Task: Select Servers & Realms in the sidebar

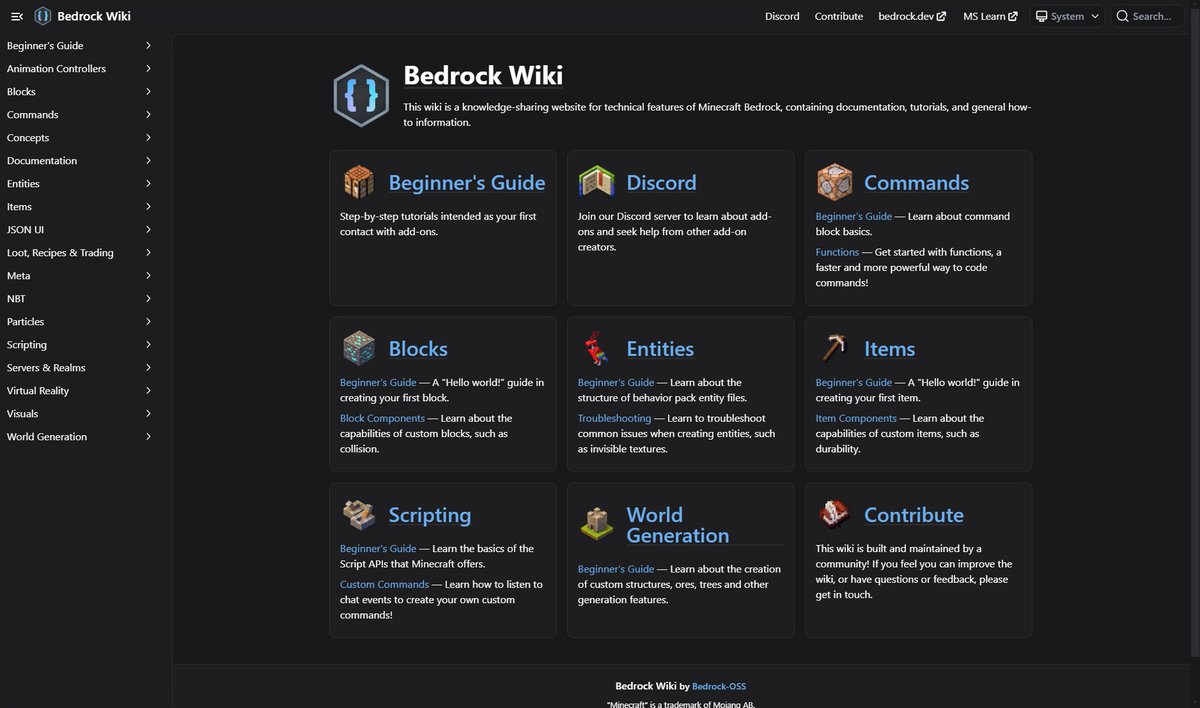Action: (46, 368)
